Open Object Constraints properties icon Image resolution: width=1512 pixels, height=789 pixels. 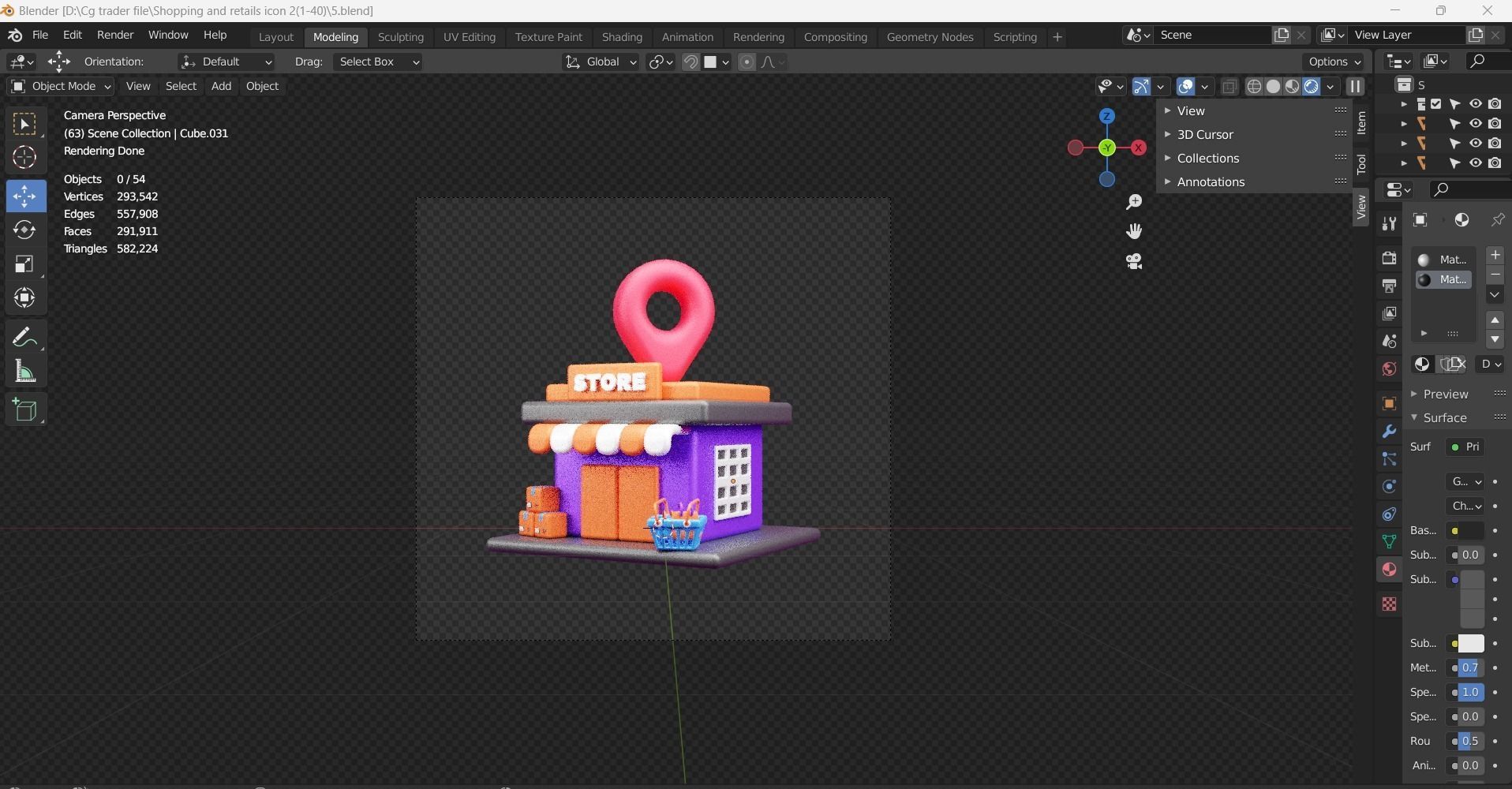tap(1389, 514)
